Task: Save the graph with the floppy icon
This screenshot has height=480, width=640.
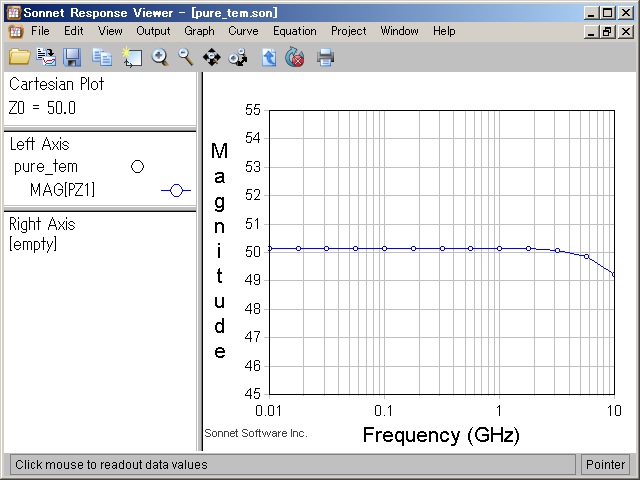Action: tap(72, 57)
